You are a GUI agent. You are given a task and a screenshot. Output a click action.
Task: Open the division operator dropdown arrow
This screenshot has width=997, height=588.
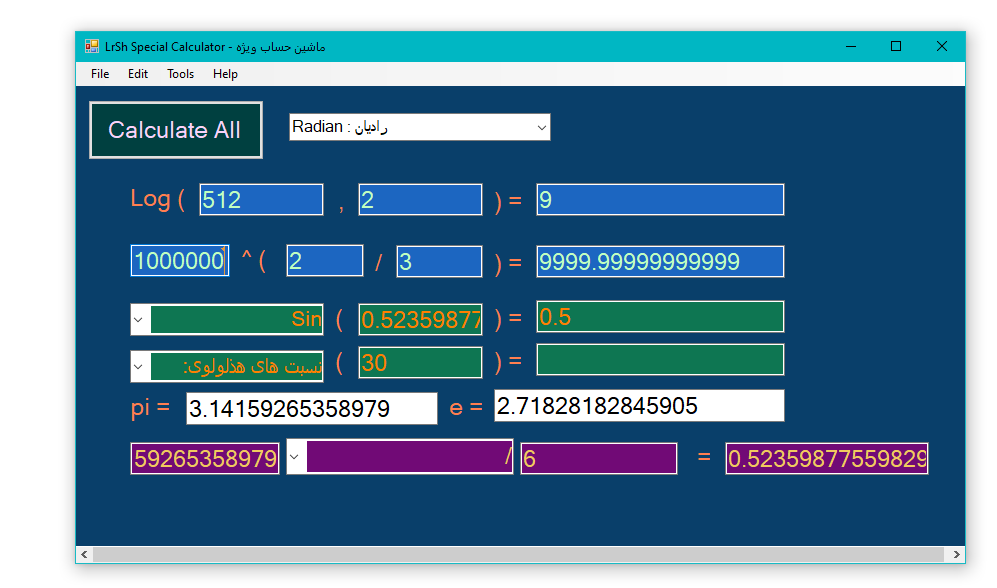point(296,458)
